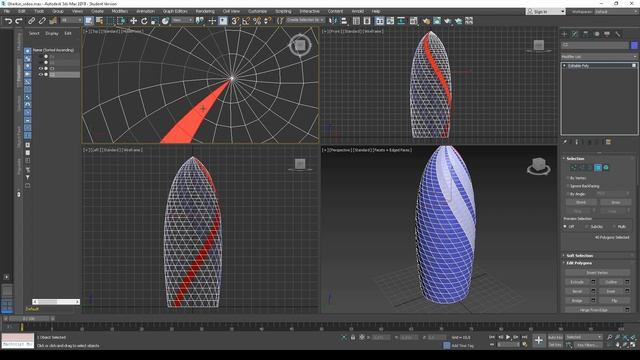This screenshot has height=360, width=640.
Task: Click the Flip button
Action: pos(614,300)
